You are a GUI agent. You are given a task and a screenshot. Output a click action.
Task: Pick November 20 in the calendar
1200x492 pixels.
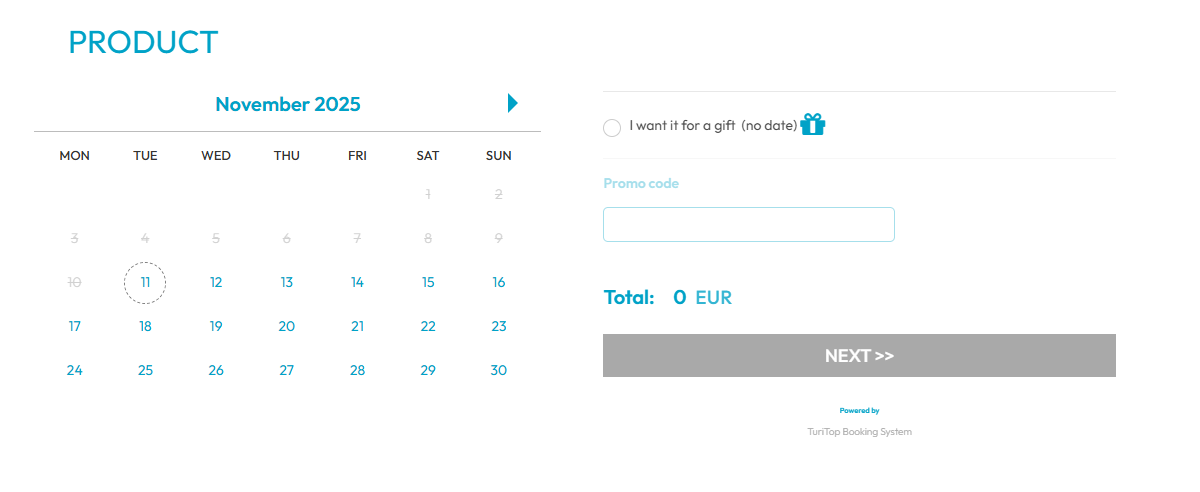coord(287,327)
